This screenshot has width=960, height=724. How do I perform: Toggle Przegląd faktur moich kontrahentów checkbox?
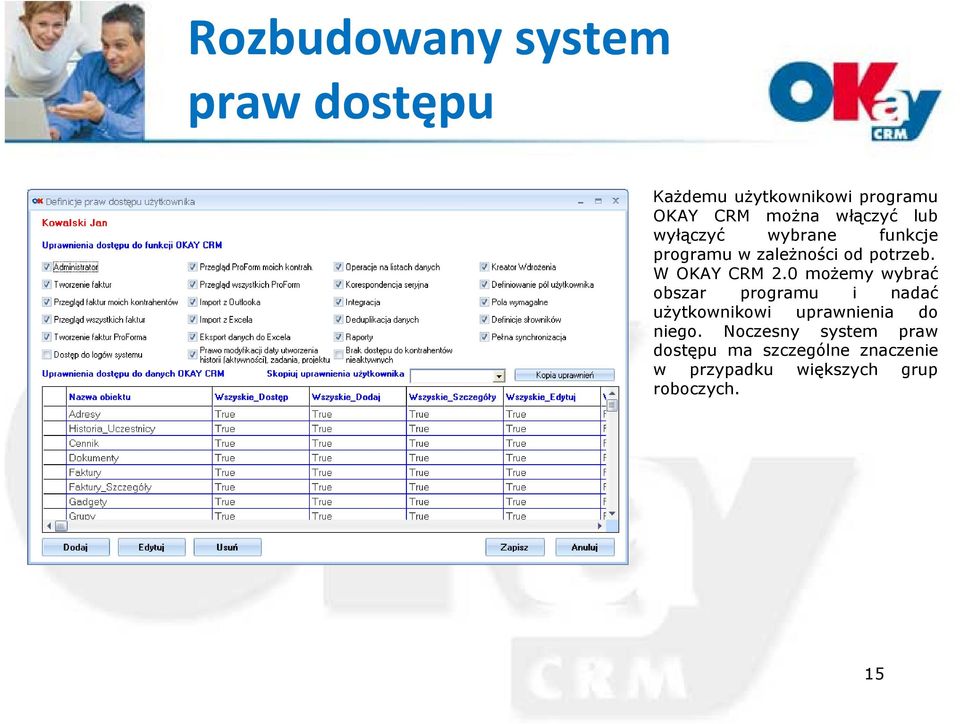47,302
